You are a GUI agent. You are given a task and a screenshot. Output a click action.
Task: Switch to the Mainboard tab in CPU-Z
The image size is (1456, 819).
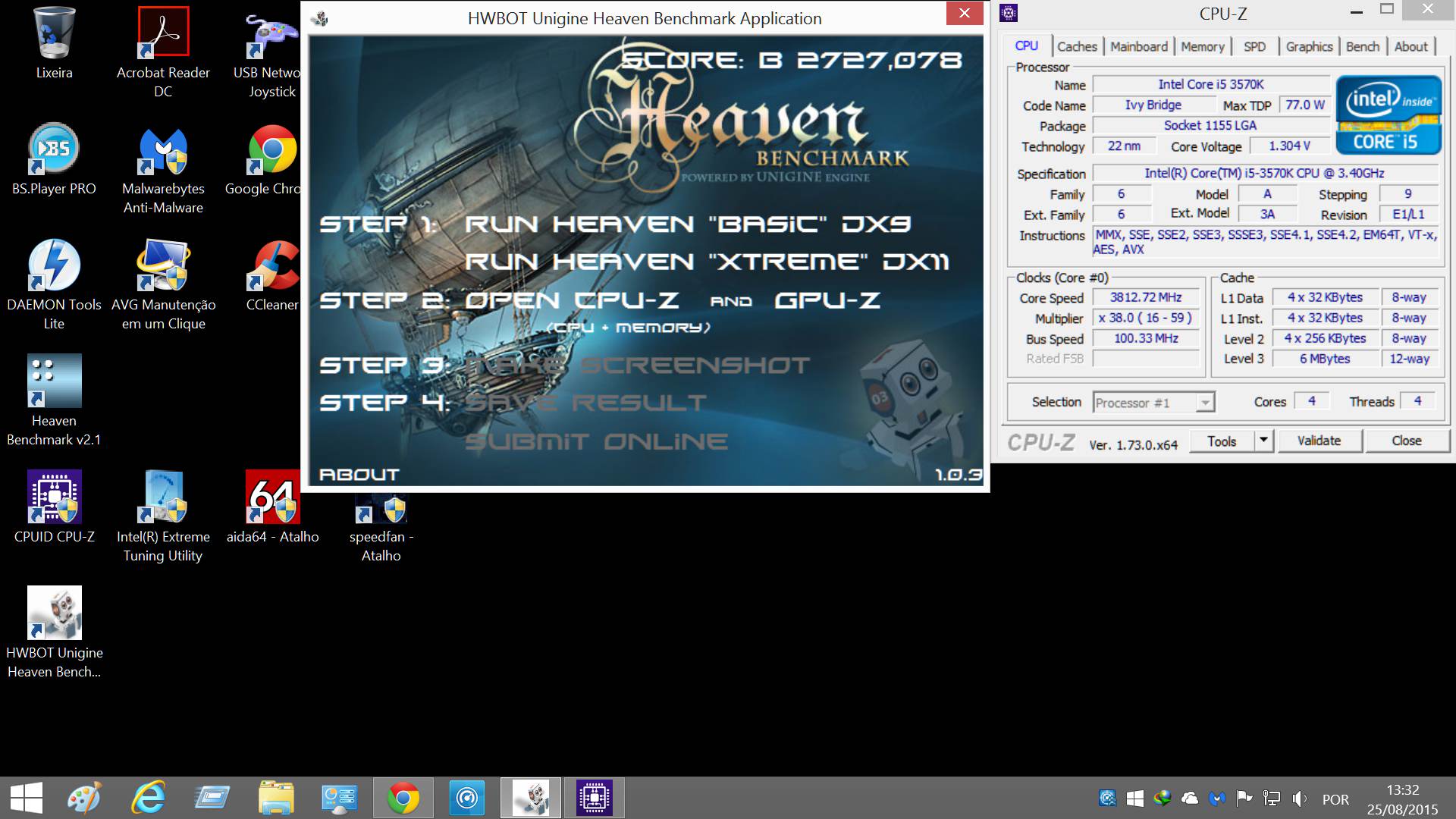coord(1139,46)
